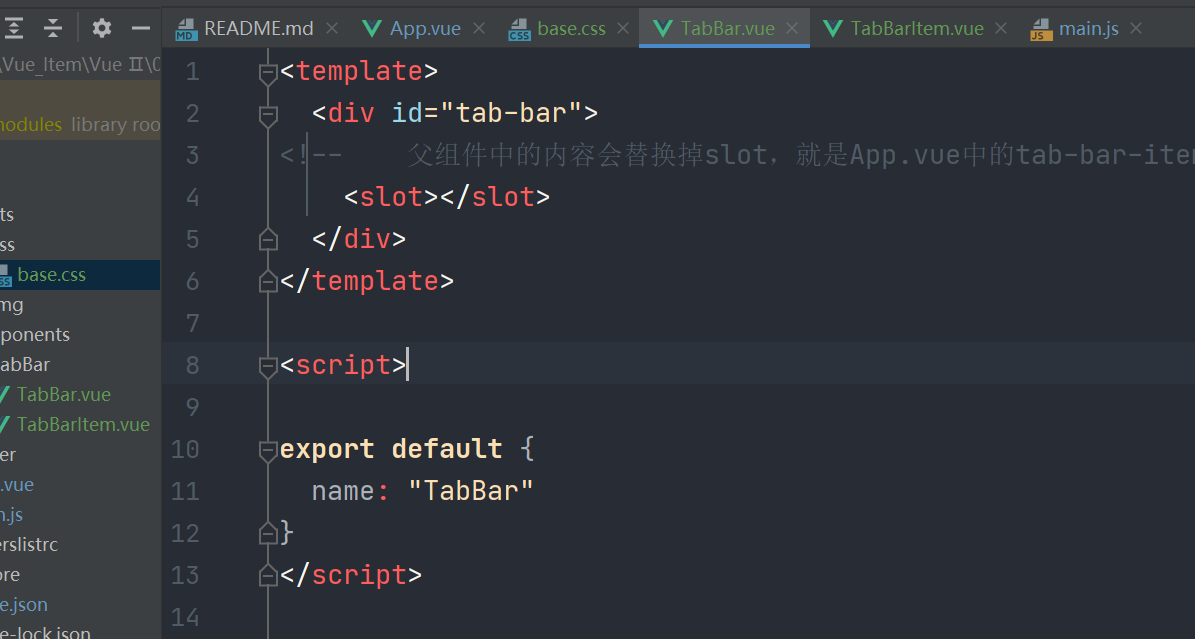
Task: Collapse all items in project tree
Action: [53, 29]
